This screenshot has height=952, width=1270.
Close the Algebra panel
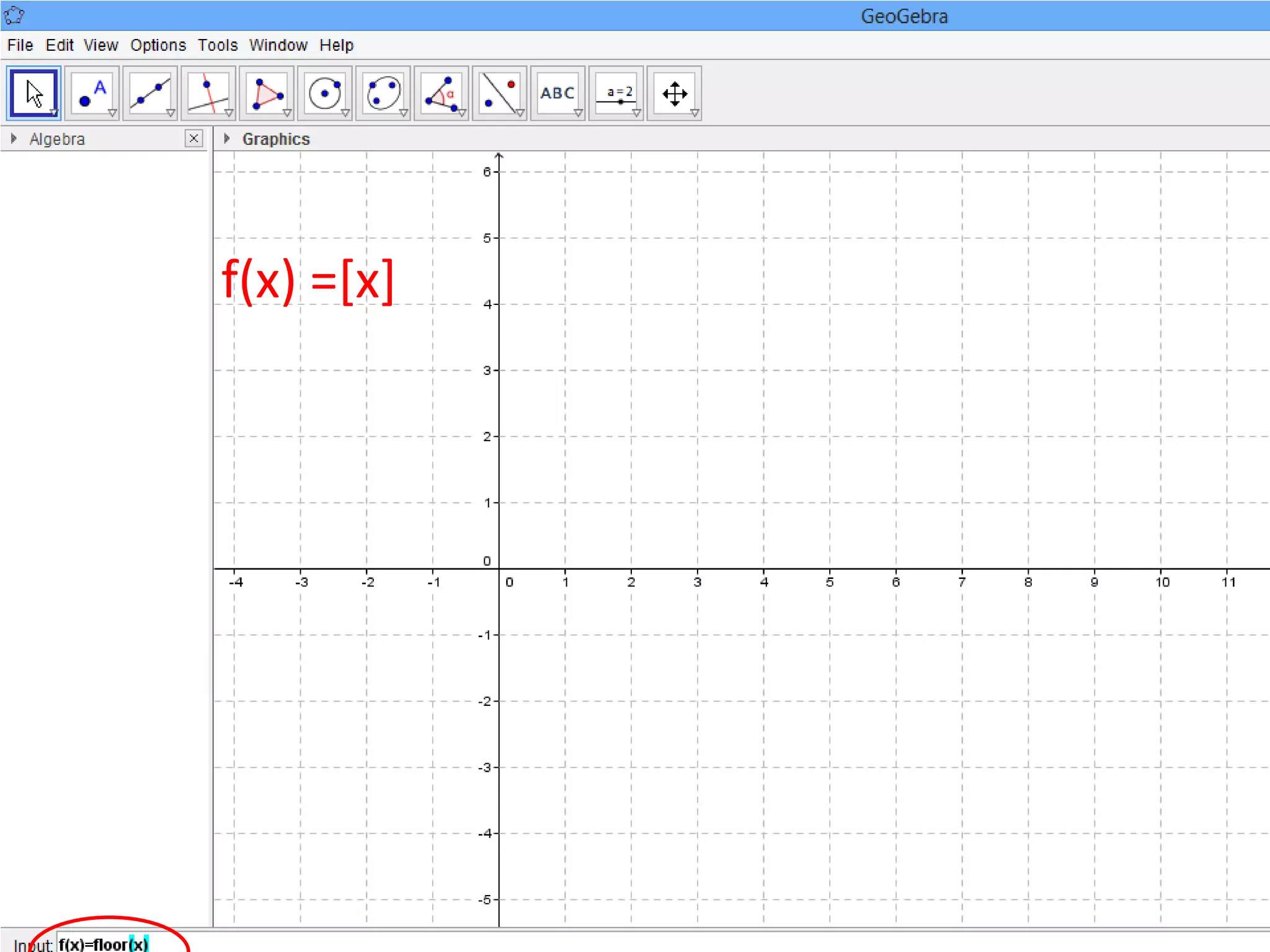coord(193,138)
